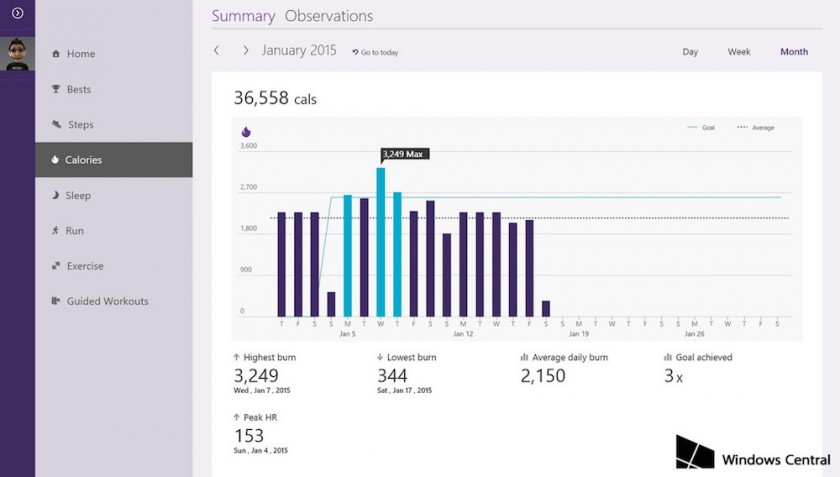Switch chart to Day view
The height and width of the screenshot is (477, 840).
pos(690,52)
